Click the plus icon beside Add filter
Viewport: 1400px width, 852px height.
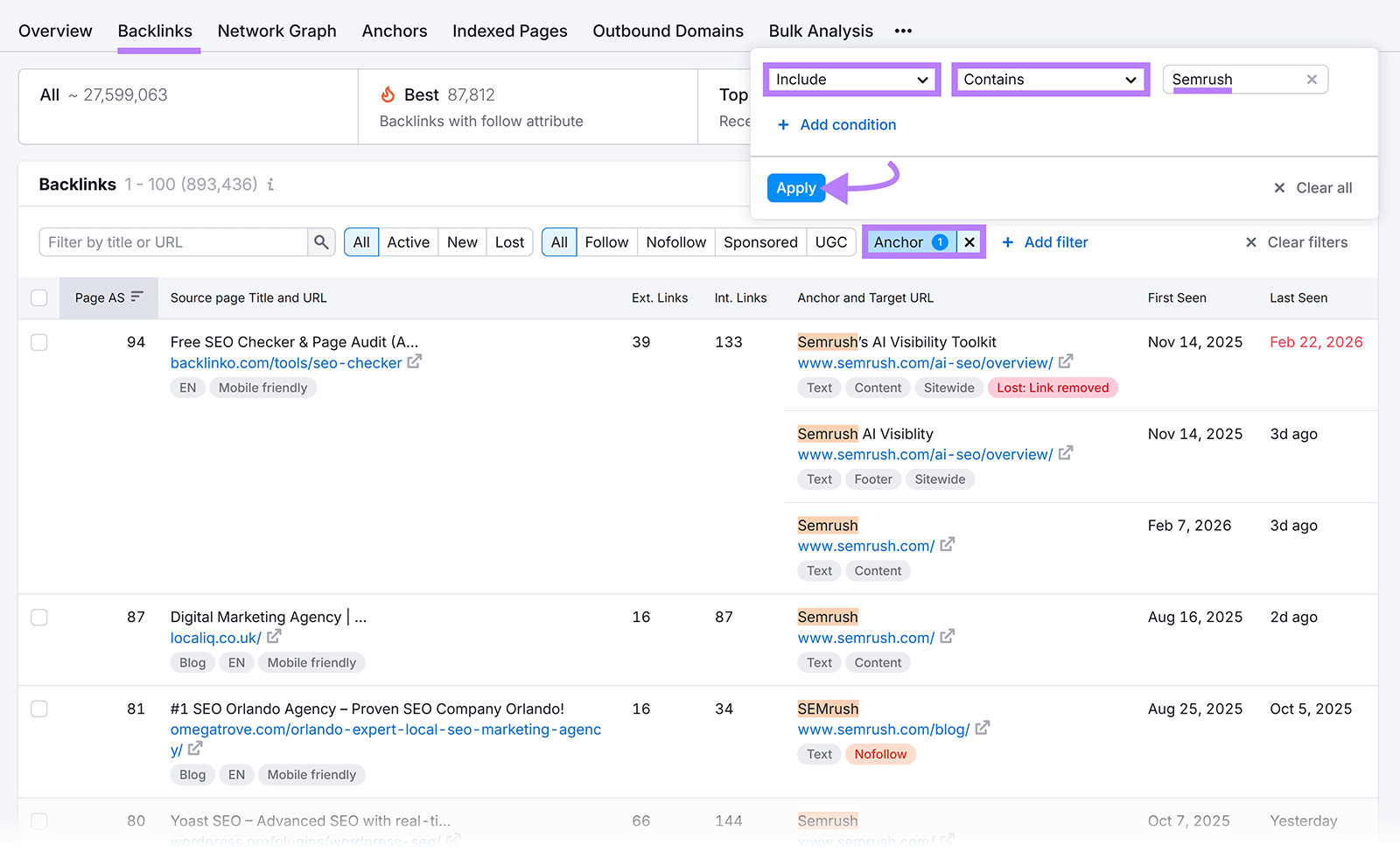click(x=1008, y=242)
